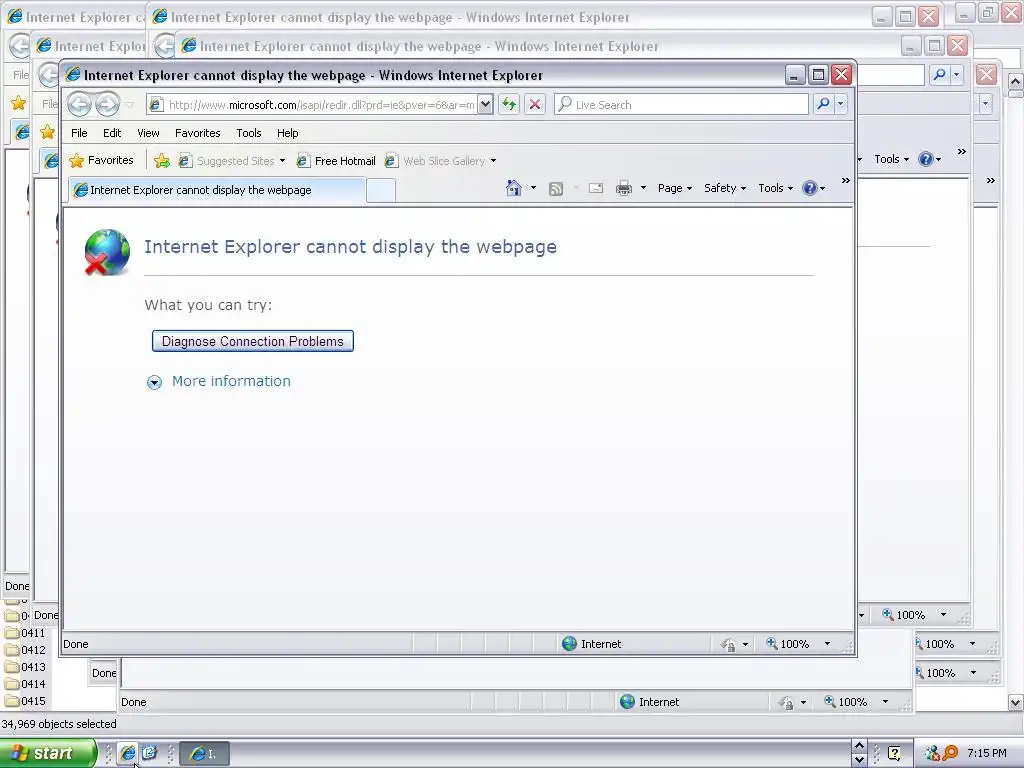Open the Tools menu in menu bar

point(249,133)
